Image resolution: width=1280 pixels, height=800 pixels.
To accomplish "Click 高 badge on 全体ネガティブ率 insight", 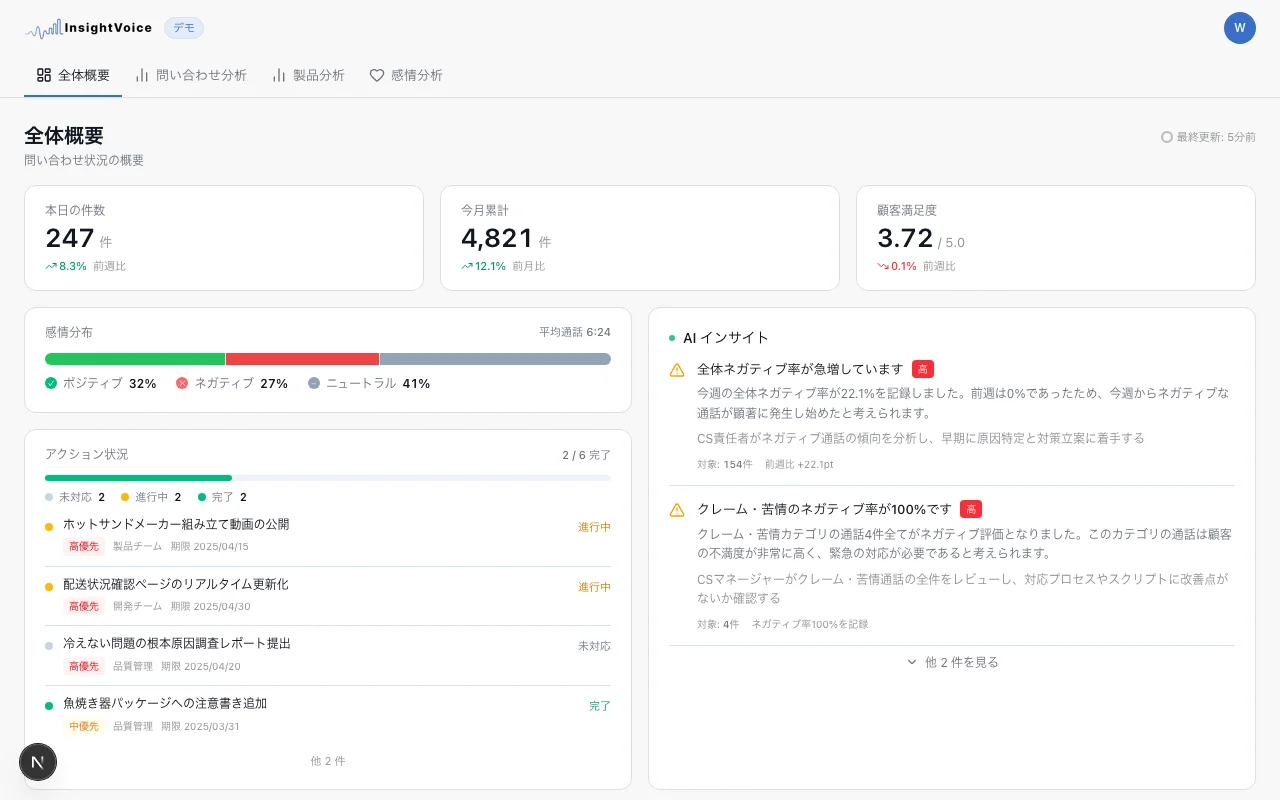I will click(x=923, y=369).
